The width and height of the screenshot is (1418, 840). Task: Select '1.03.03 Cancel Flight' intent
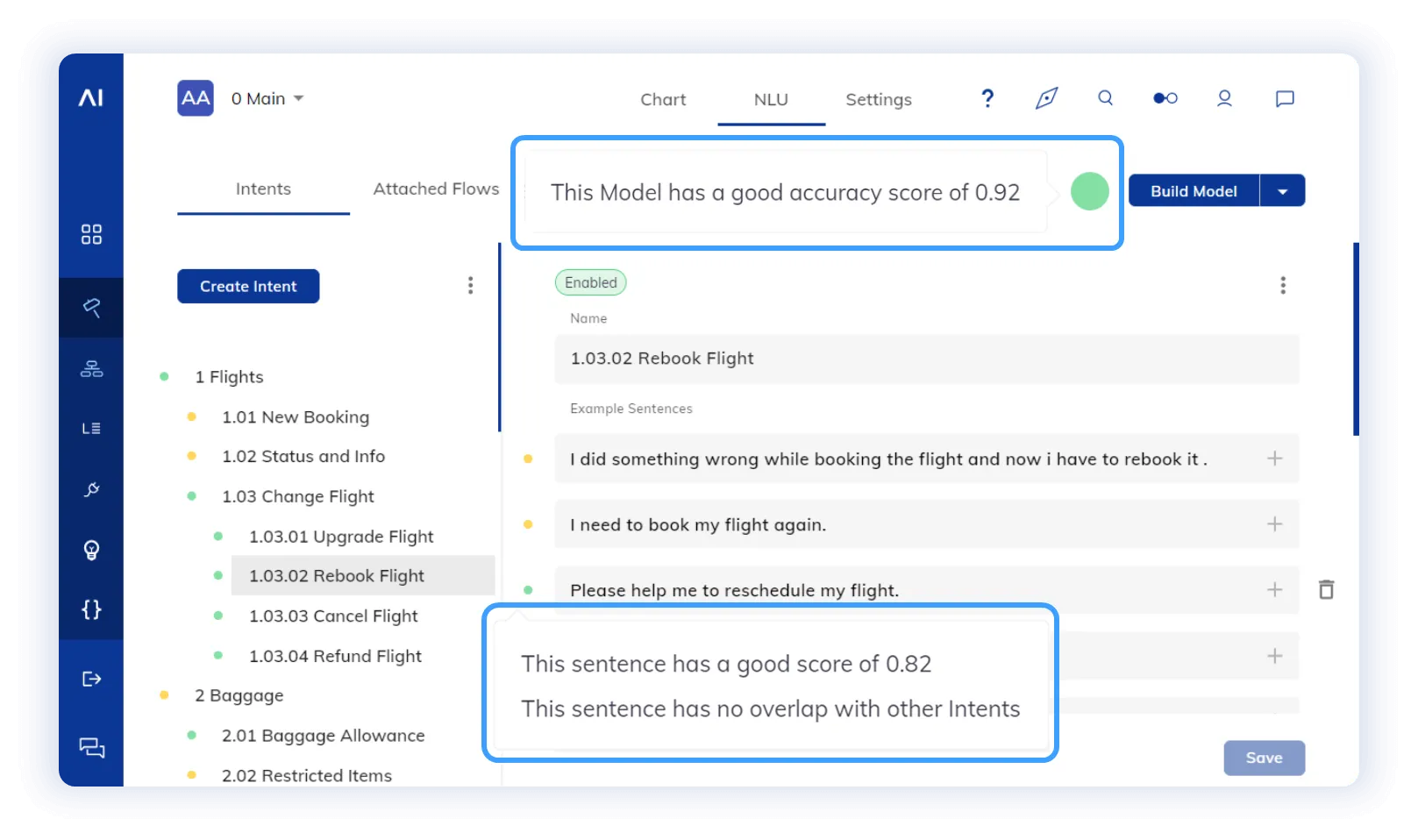coord(333,616)
